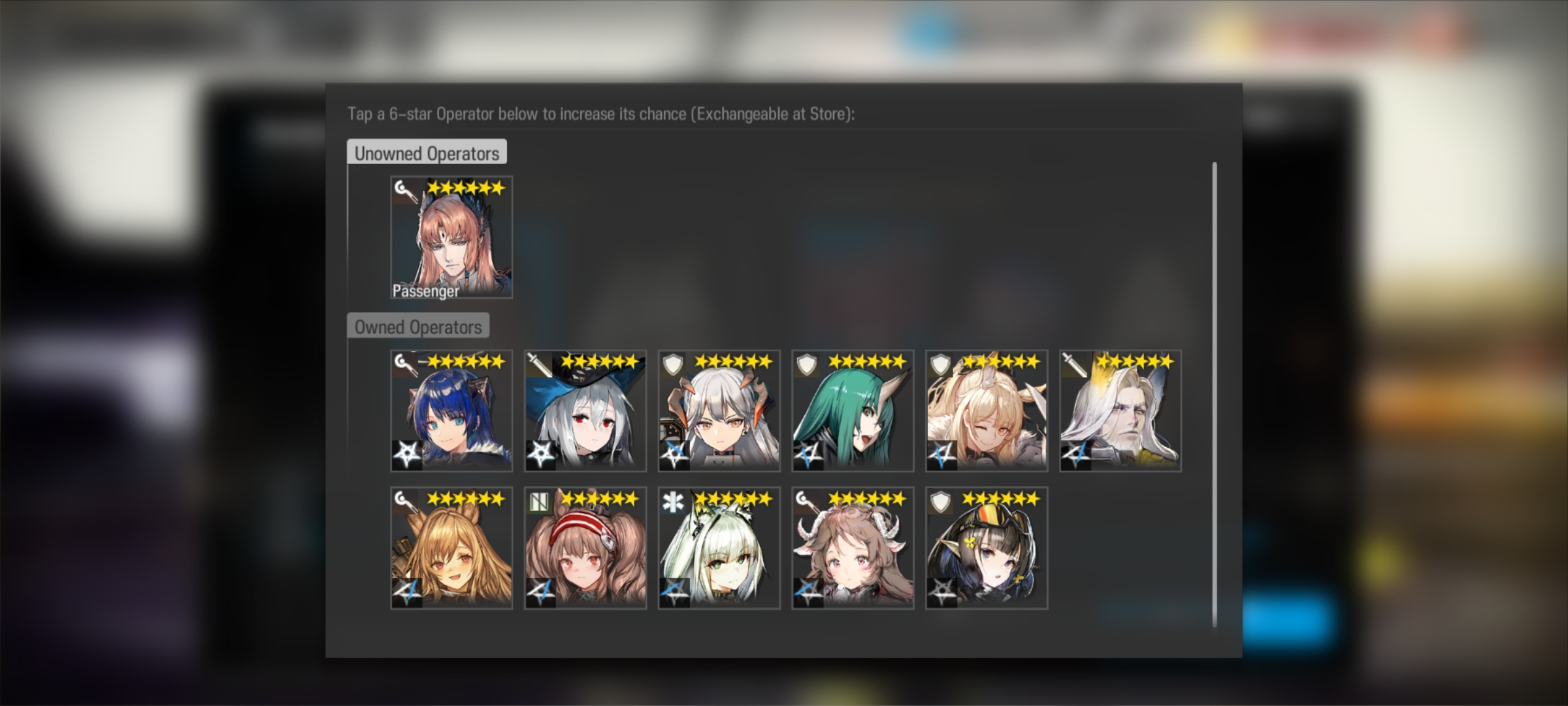1568x706 pixels.
Task: Choose white-haired guard Hellagur portrait
Action: point(1120,411)
